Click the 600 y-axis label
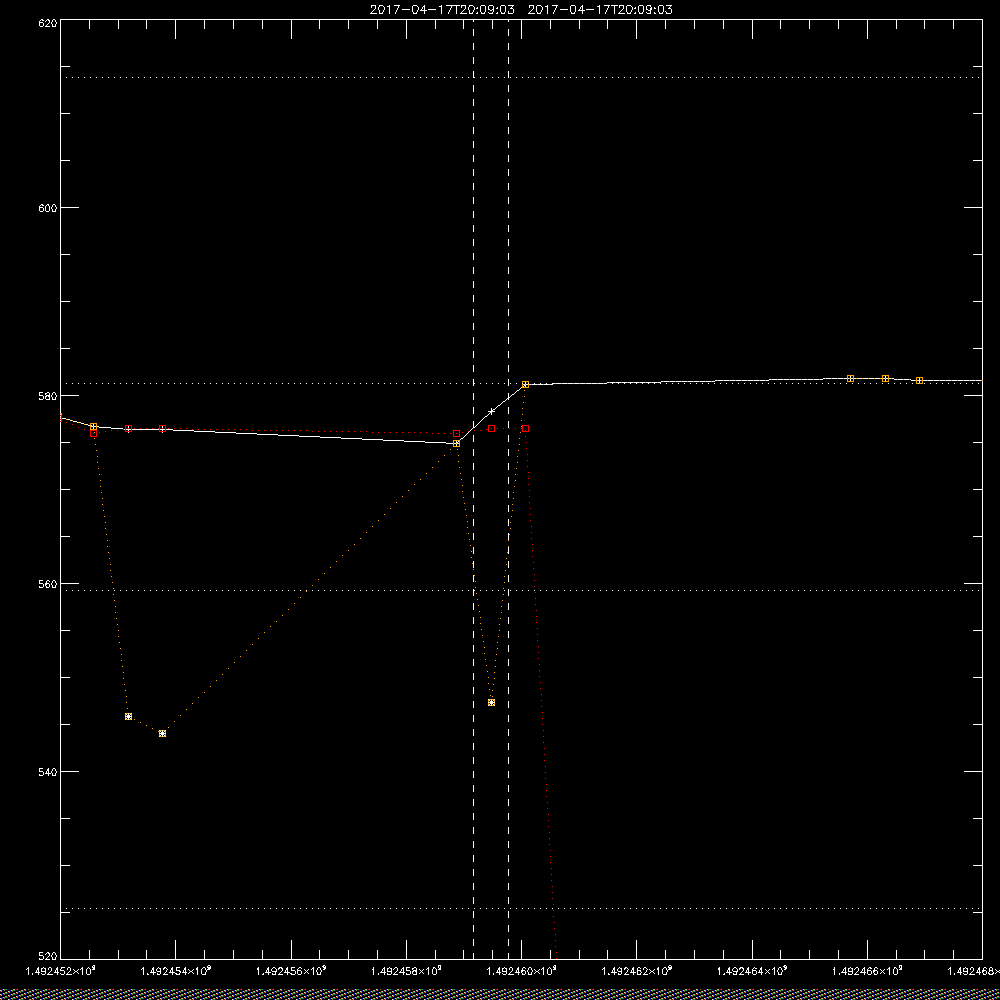This screenshot has height=1000, width=1000. click(48, 208)
